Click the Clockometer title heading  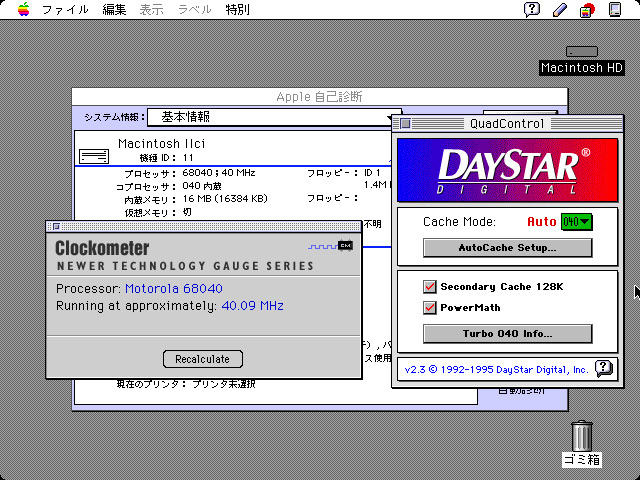tap(102, 248)
